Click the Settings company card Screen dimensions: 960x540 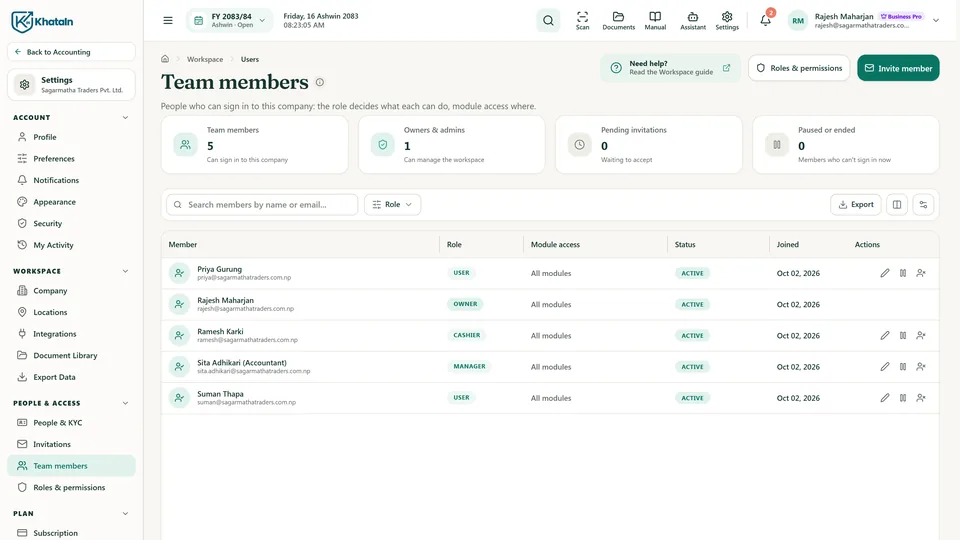(x=71, y=84)
